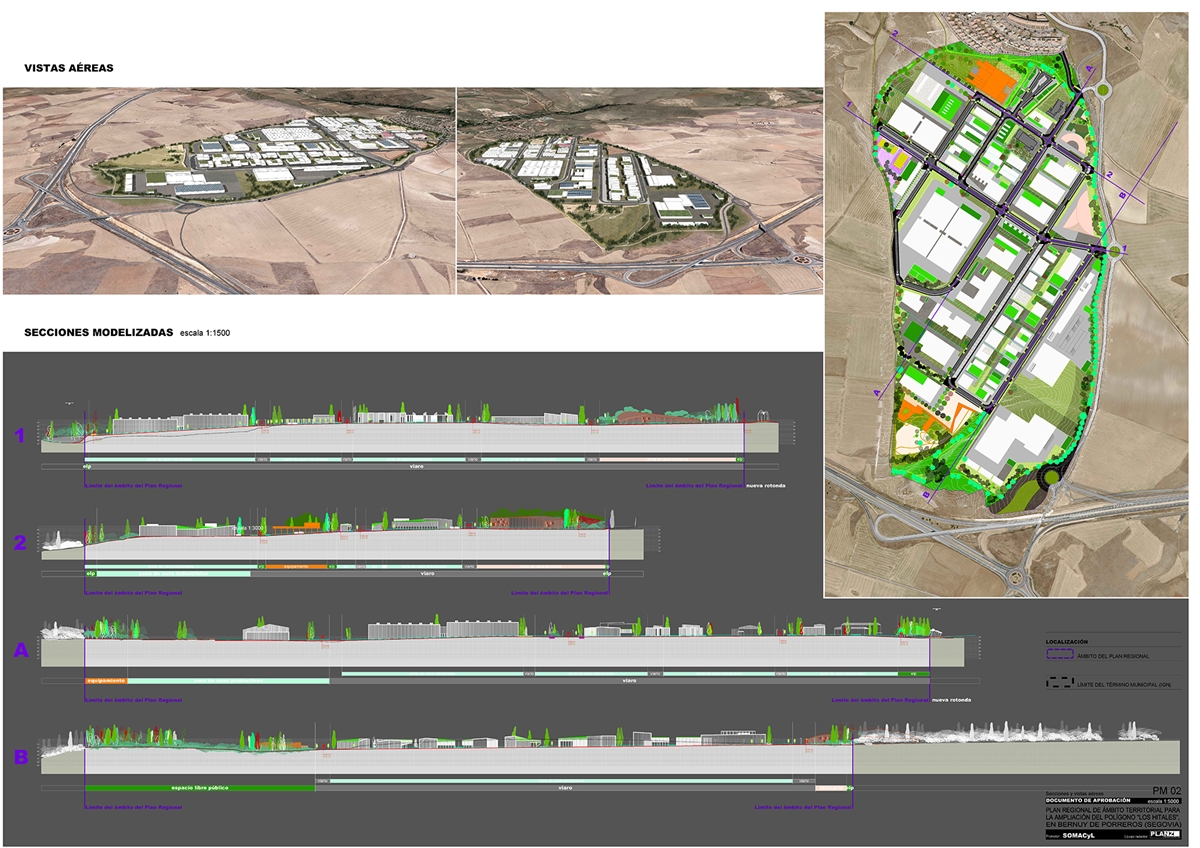Click the purple dashed Ámbito del Plan Regional symbol
The width and height of the screenshot is (1200, 848).
pos(1059,656)
